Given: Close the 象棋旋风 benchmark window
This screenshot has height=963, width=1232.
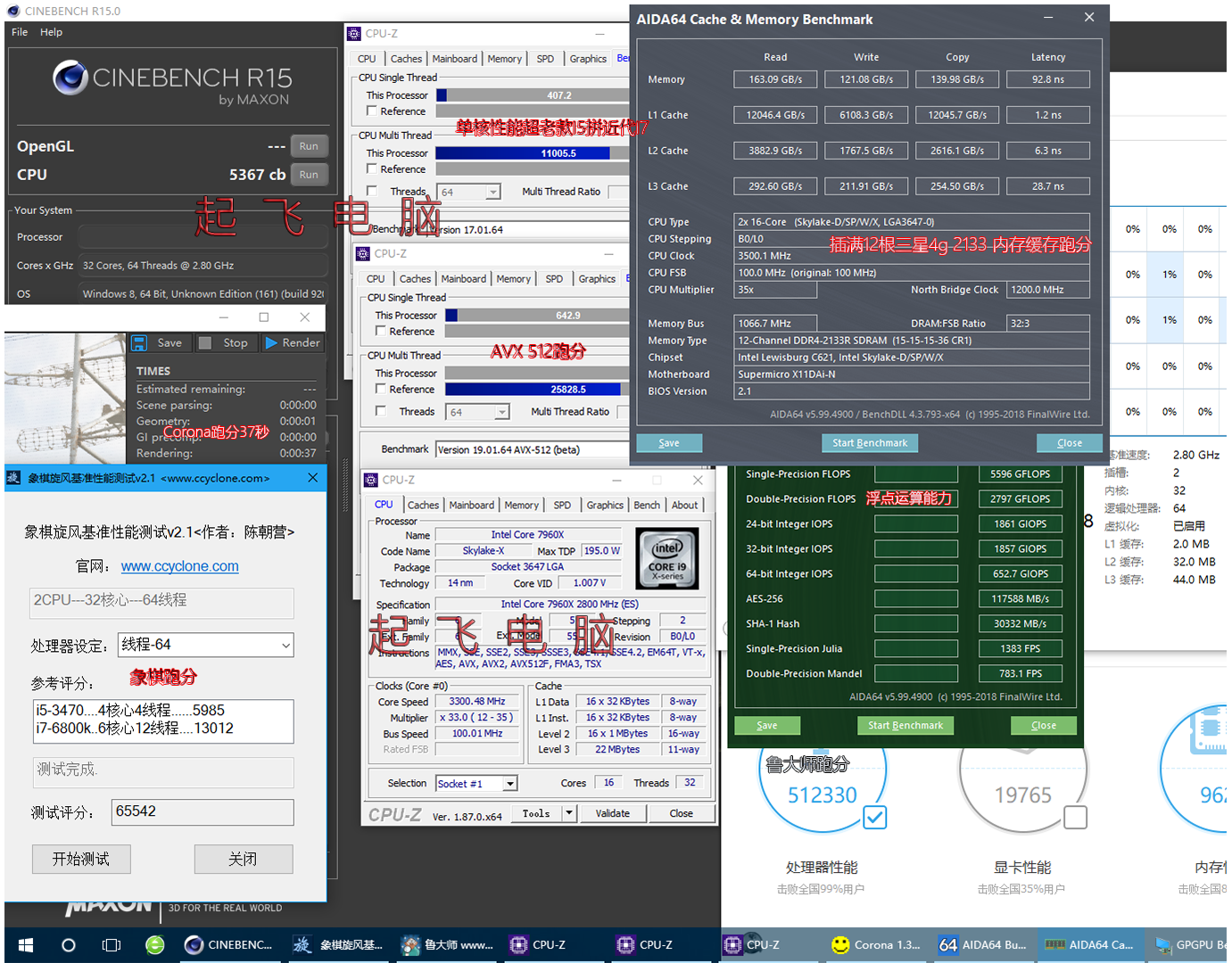Looking at the screenshot, I should (312, 478).
